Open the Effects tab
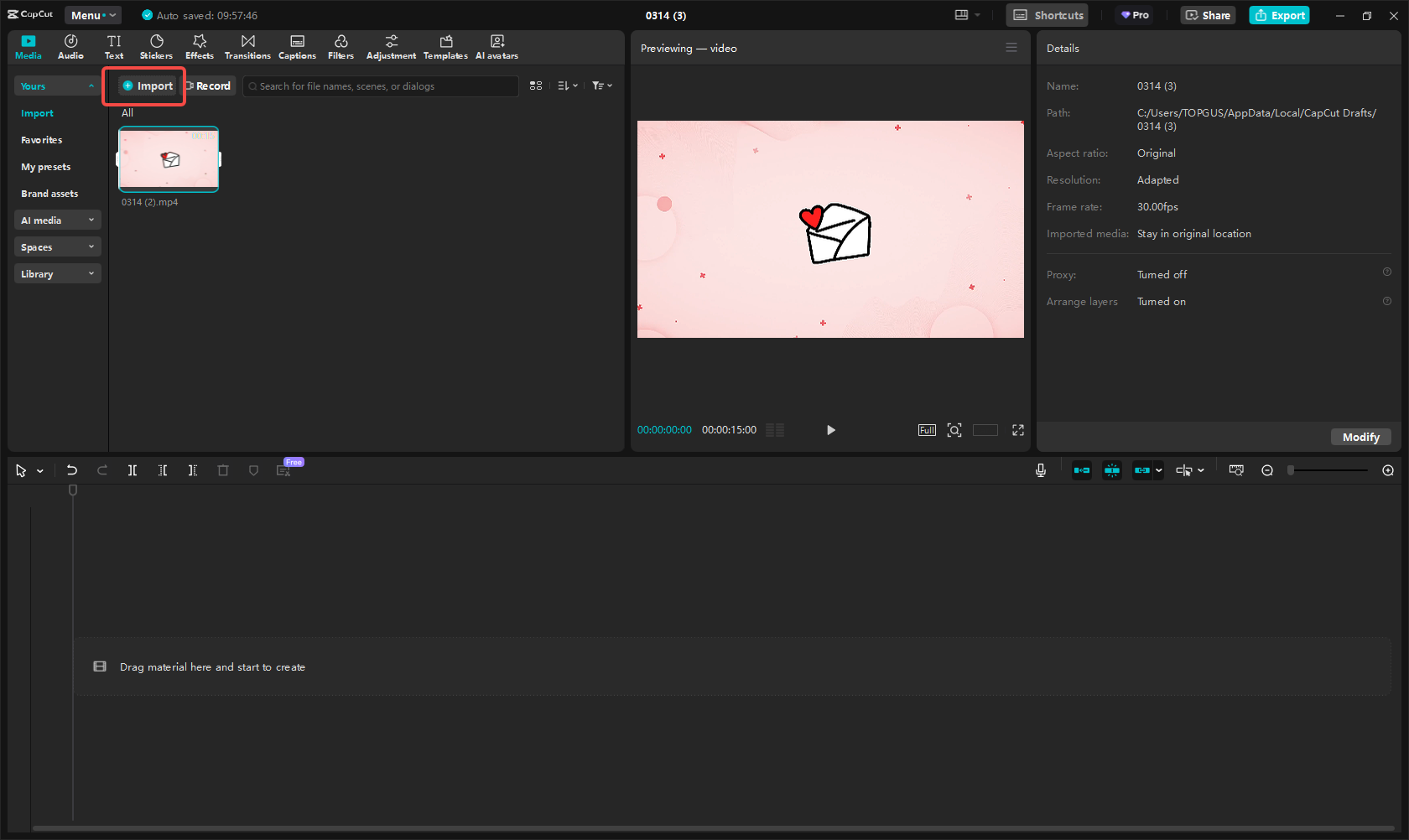The image size is (1409, 840). click(200, 47)
